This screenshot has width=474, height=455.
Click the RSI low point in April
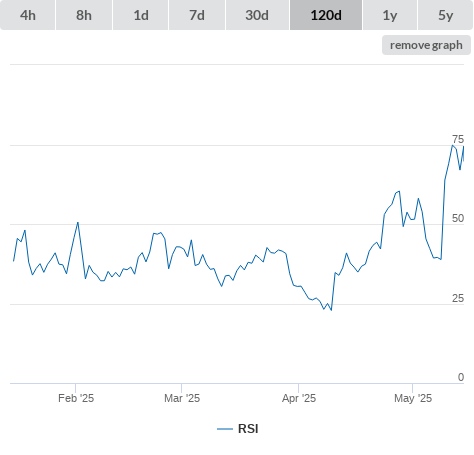tap(331, 310)
